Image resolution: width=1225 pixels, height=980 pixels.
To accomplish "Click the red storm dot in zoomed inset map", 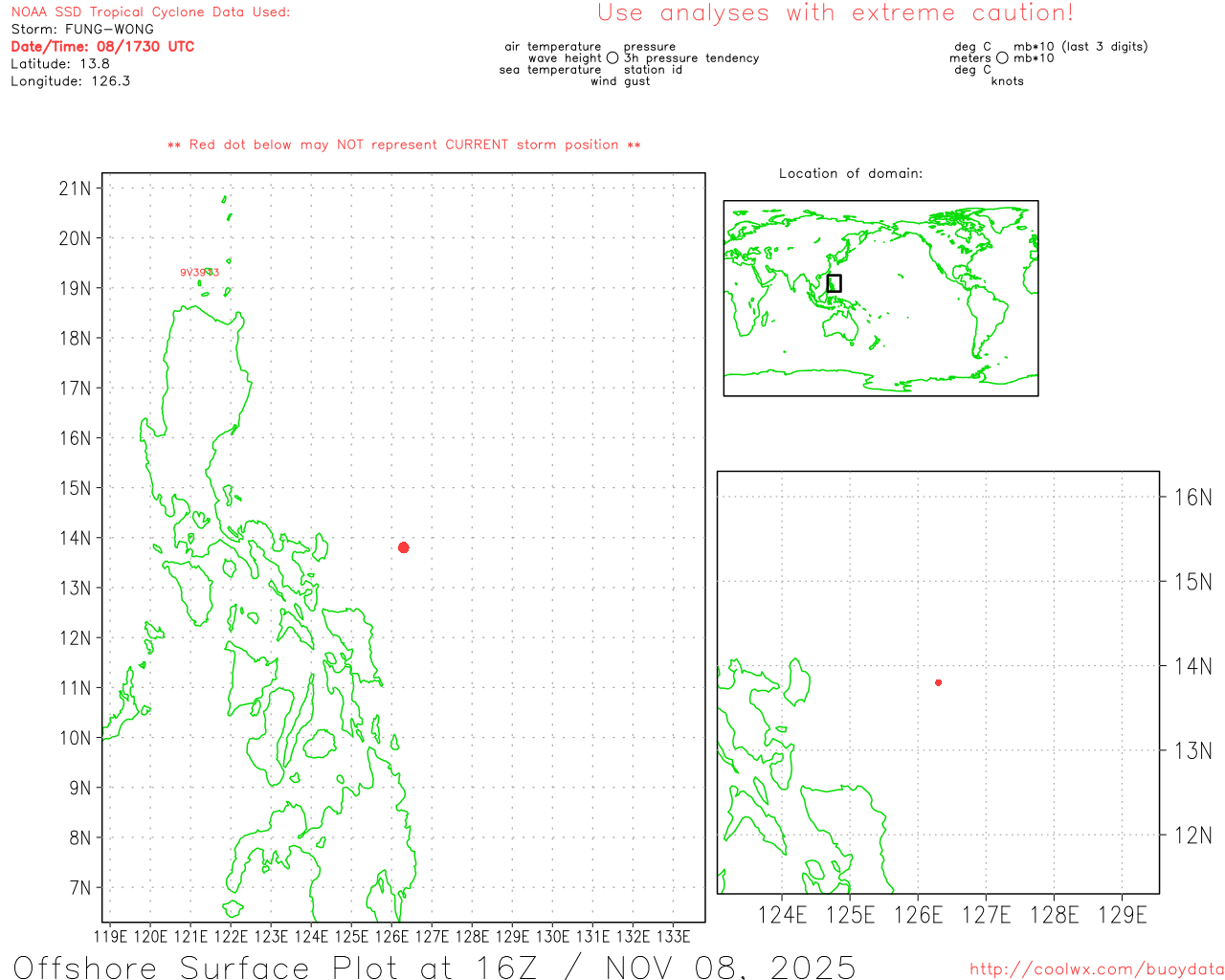I will (938, 682).
